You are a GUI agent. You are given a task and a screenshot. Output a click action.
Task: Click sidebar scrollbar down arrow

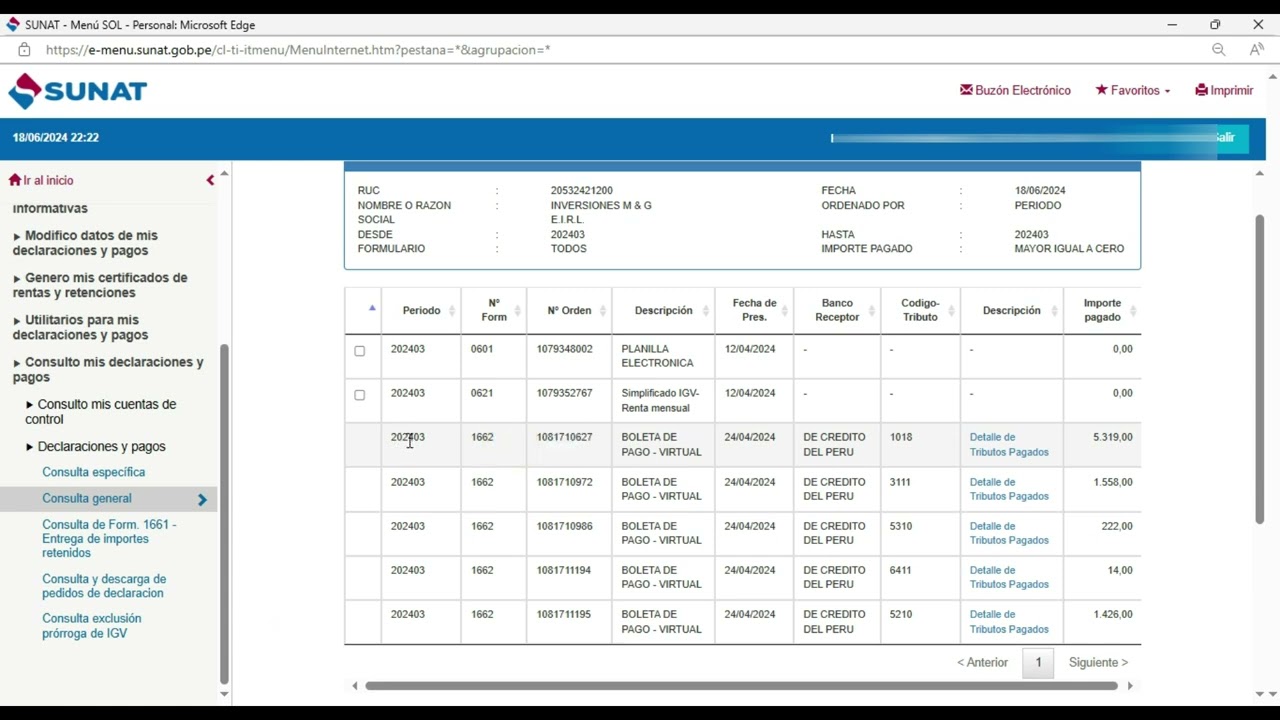pos(224,694)
